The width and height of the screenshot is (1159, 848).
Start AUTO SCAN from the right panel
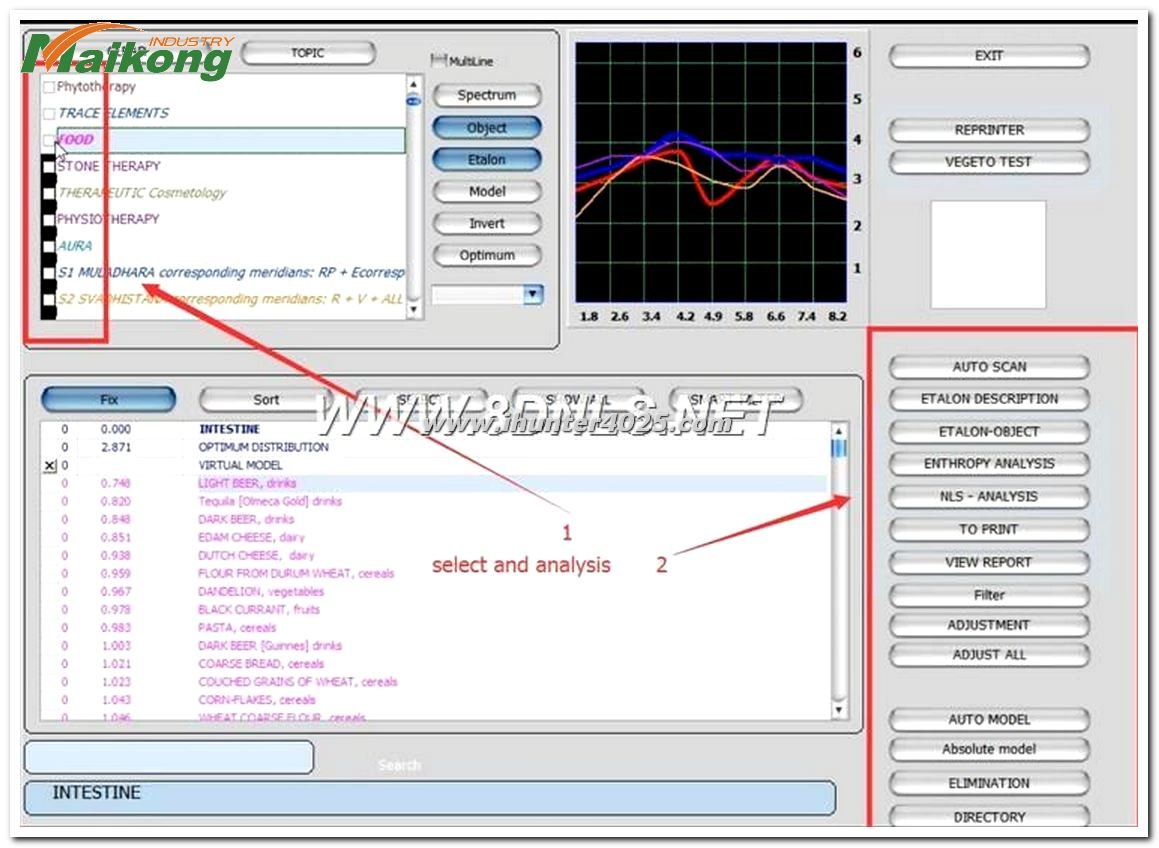[x=989, y=367]
